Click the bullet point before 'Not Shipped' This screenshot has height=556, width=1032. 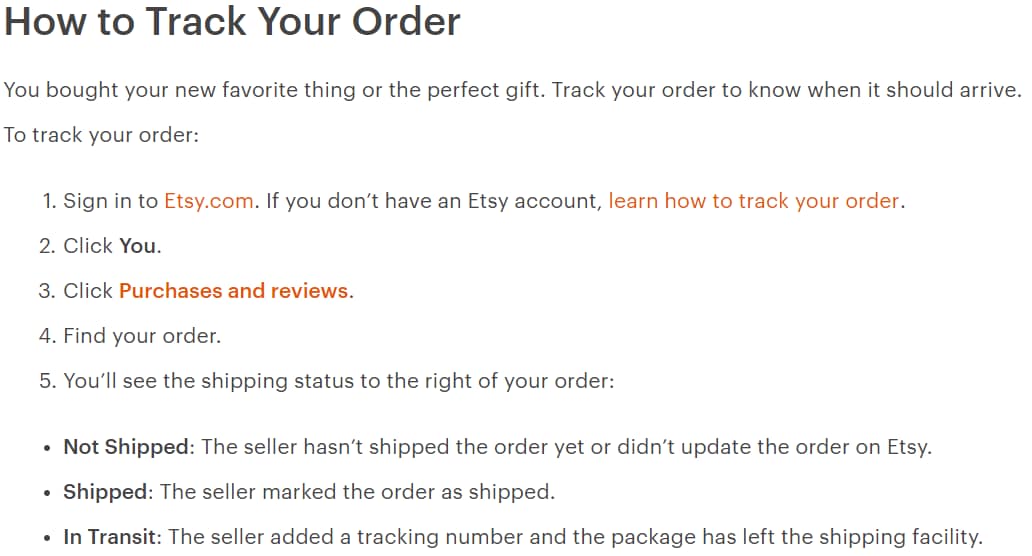[x=48, y=448]
